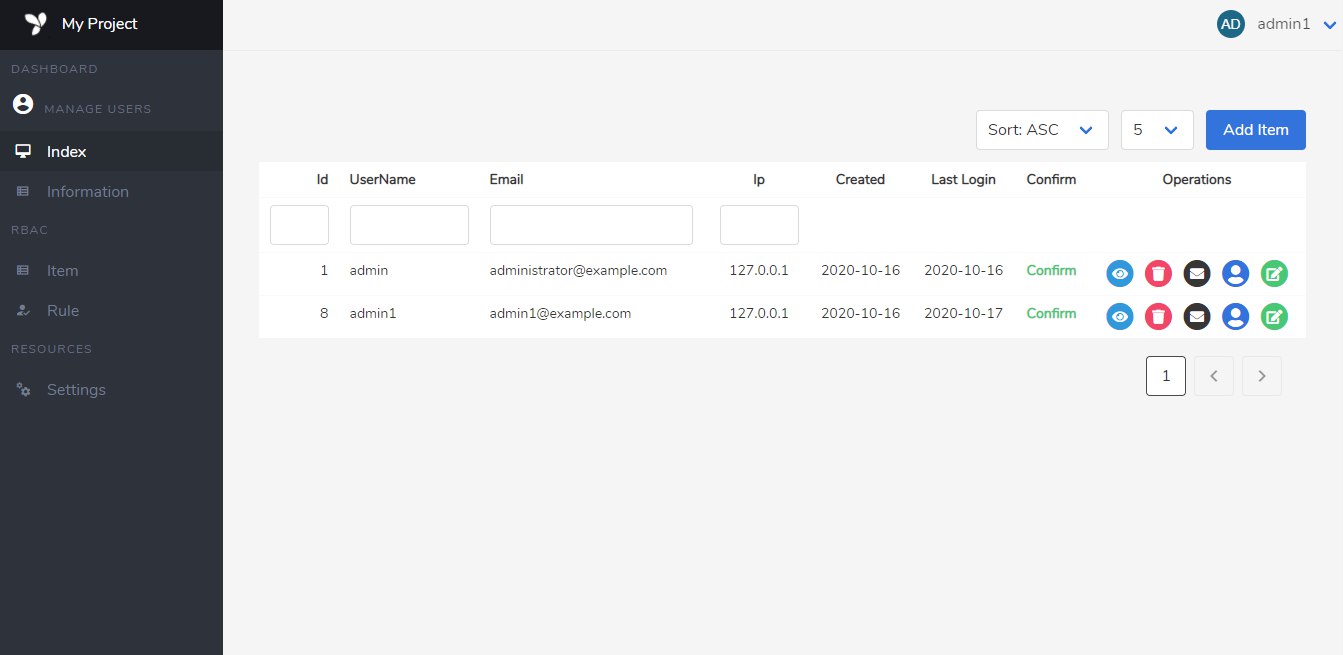
Task: Open the Rule menu under RBAC
Action: (111, 311)
